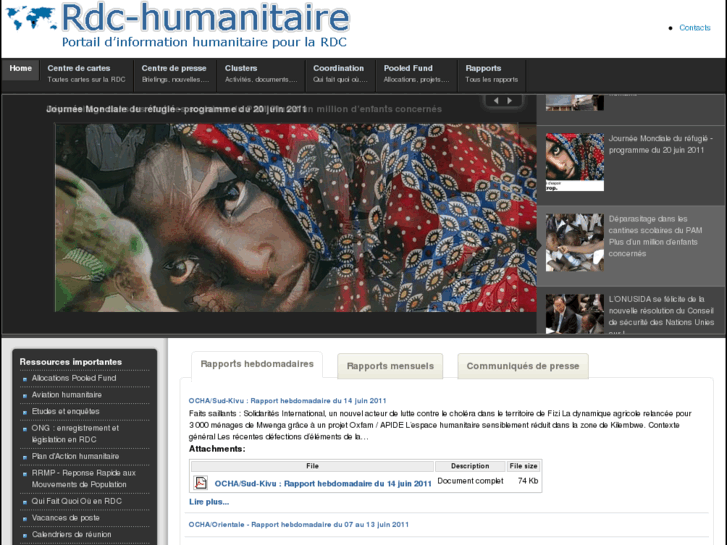Open RRMP Reponse Rapide link
The image size is (727, 545).
pos(83,479)
